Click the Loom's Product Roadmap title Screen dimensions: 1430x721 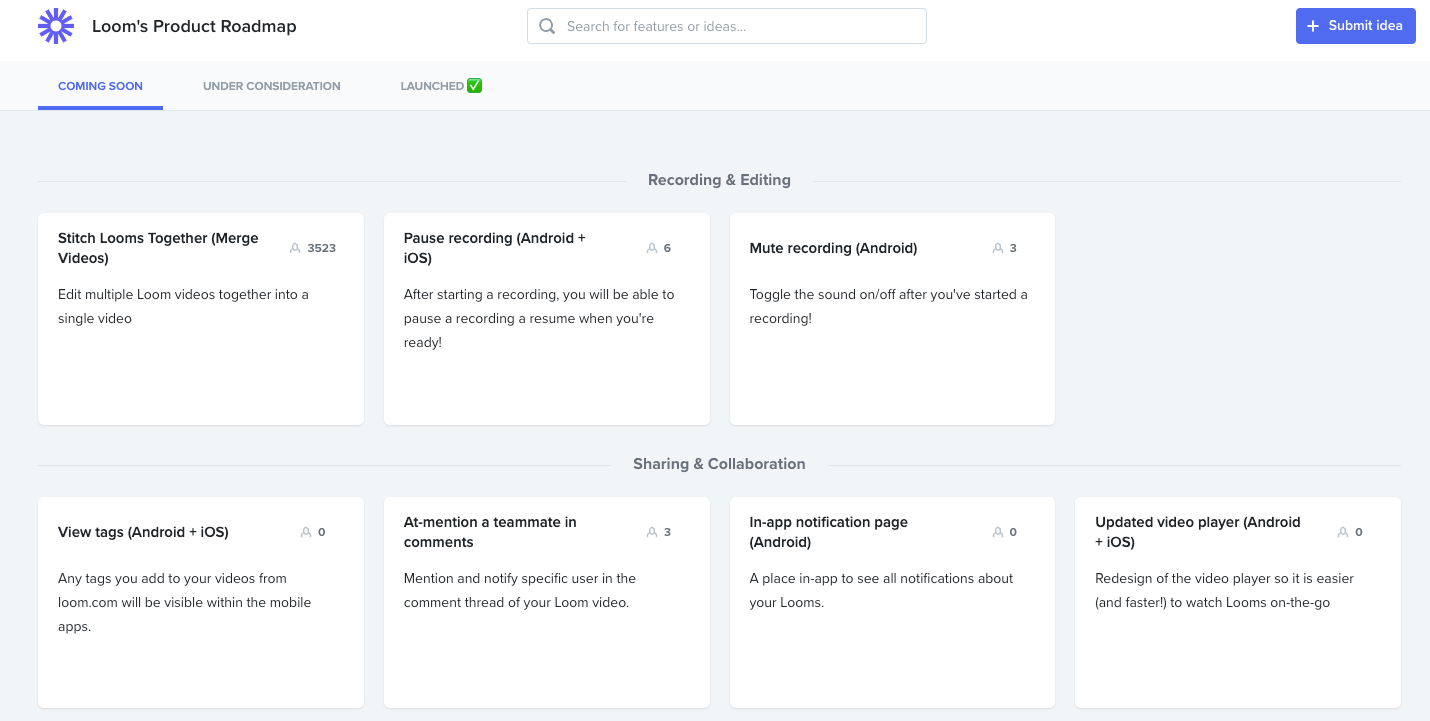194,27
